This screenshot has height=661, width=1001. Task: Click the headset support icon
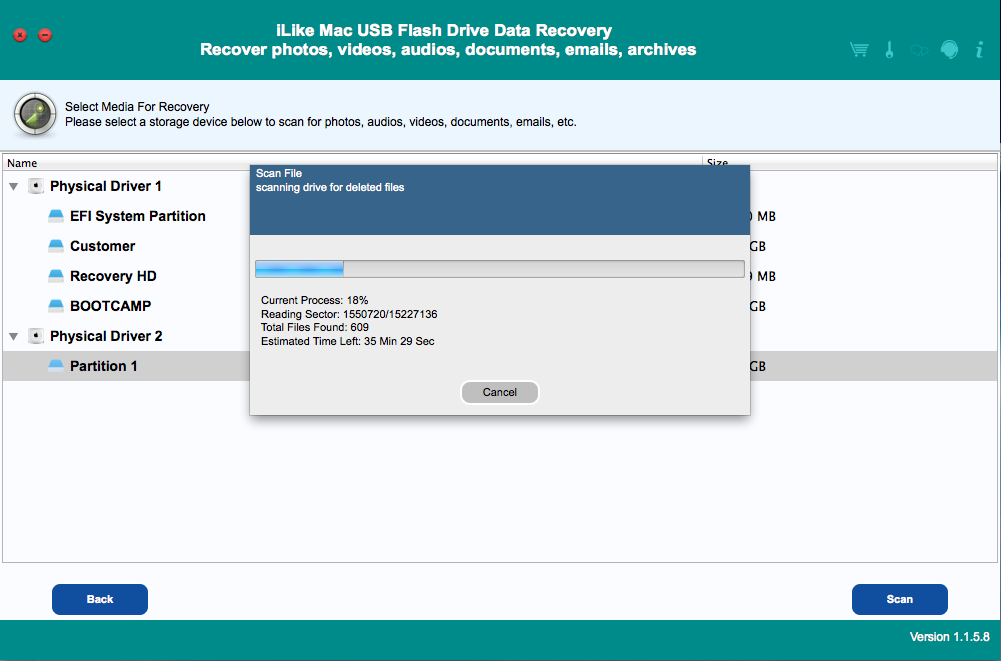(x=949, y=50)
